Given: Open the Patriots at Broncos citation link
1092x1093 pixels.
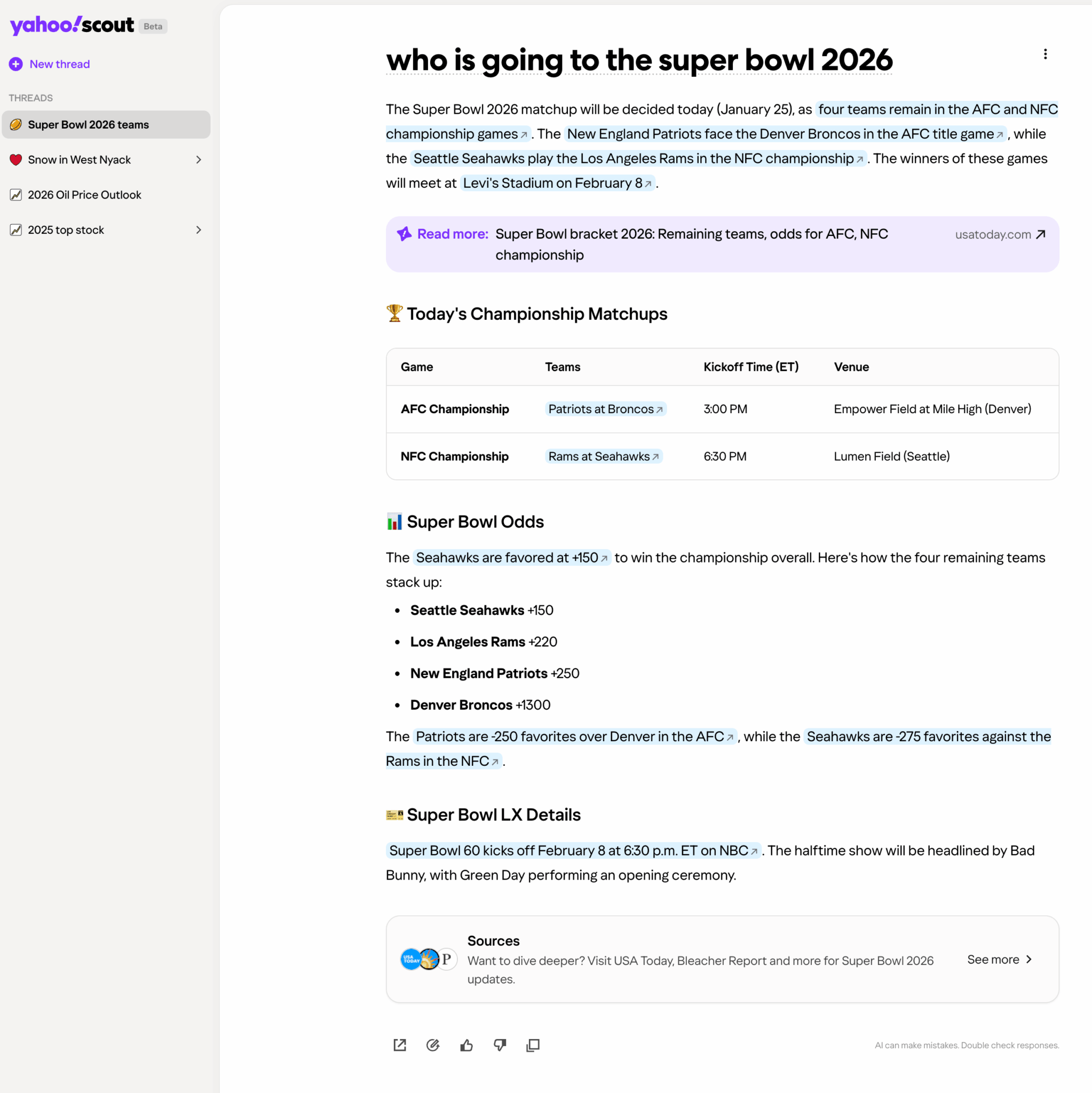Looking at the screenshot, I should (605, 409).
